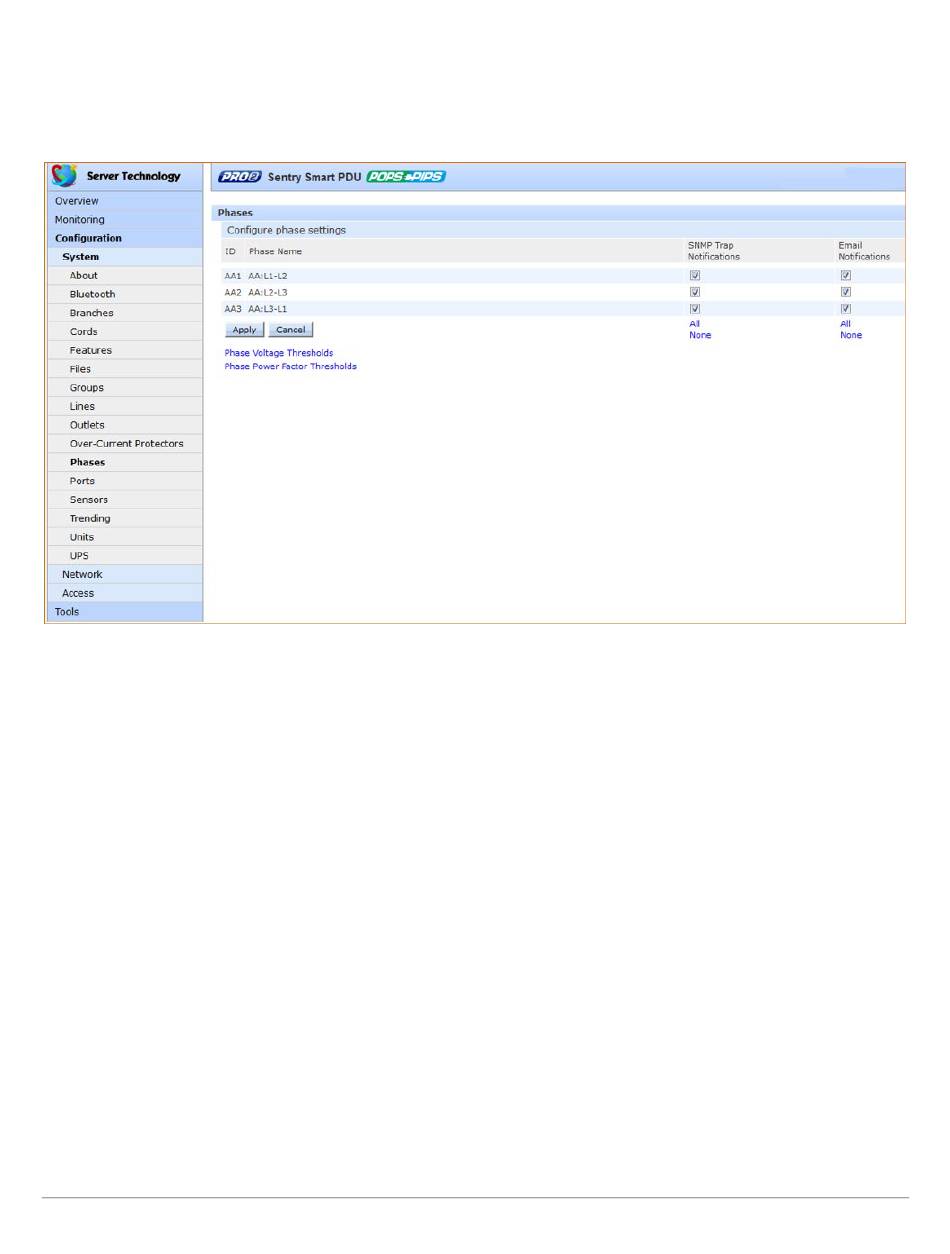The image size is (950, 1254).
Task: Open Over-Current Protectors page
Action: click(126, 443)
